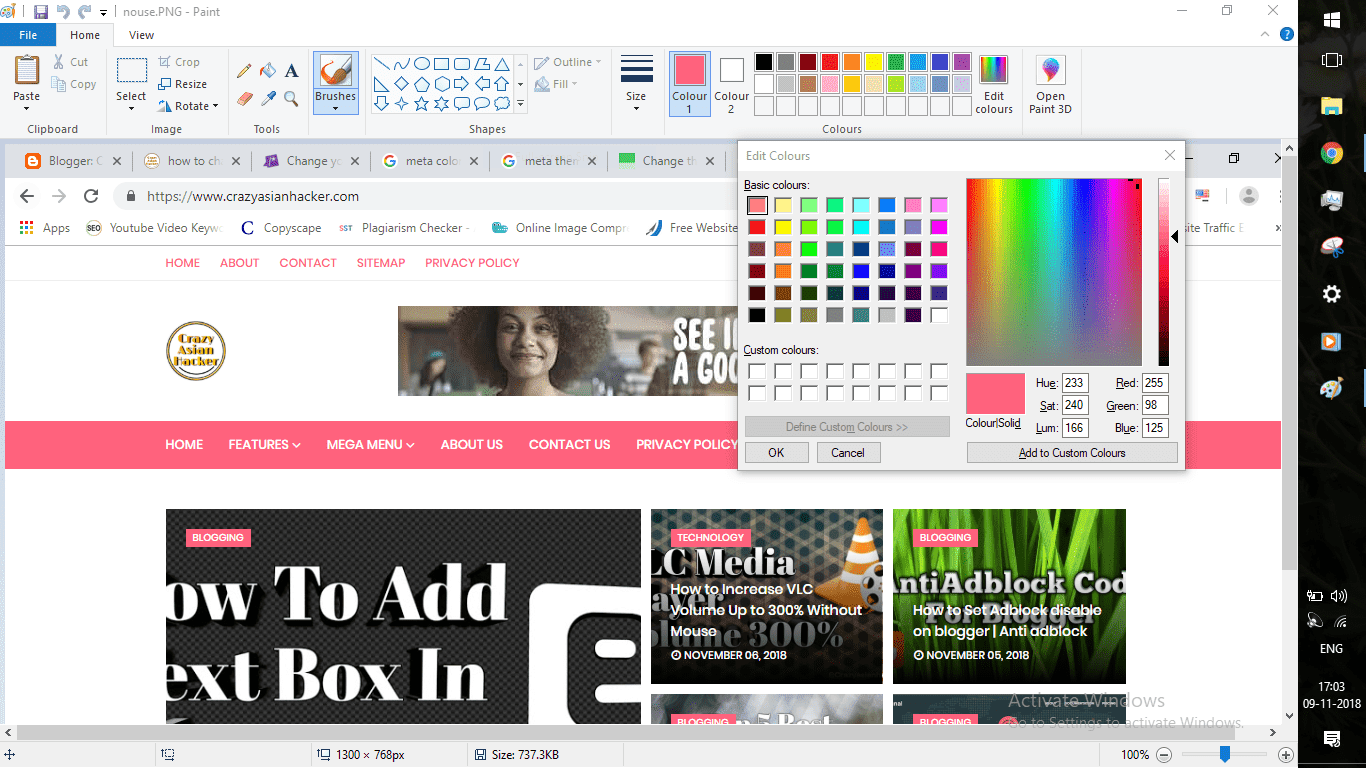
Task: Open the Rotate dropdown
Action: tap(188, 106)
